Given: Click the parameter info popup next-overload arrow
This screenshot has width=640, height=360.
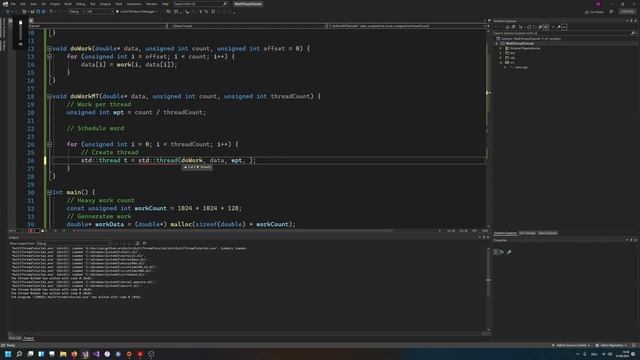Looking at the screenshot, I should tap(198, 167).
